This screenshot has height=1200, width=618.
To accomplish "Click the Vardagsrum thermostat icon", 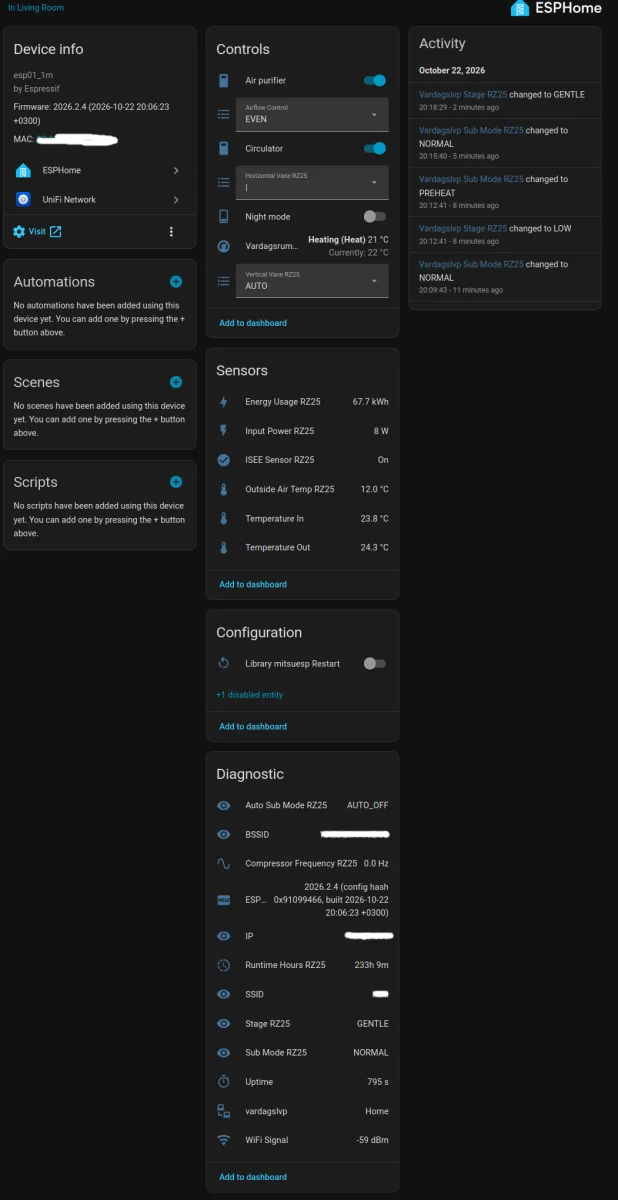I will (x=224, y=246).
